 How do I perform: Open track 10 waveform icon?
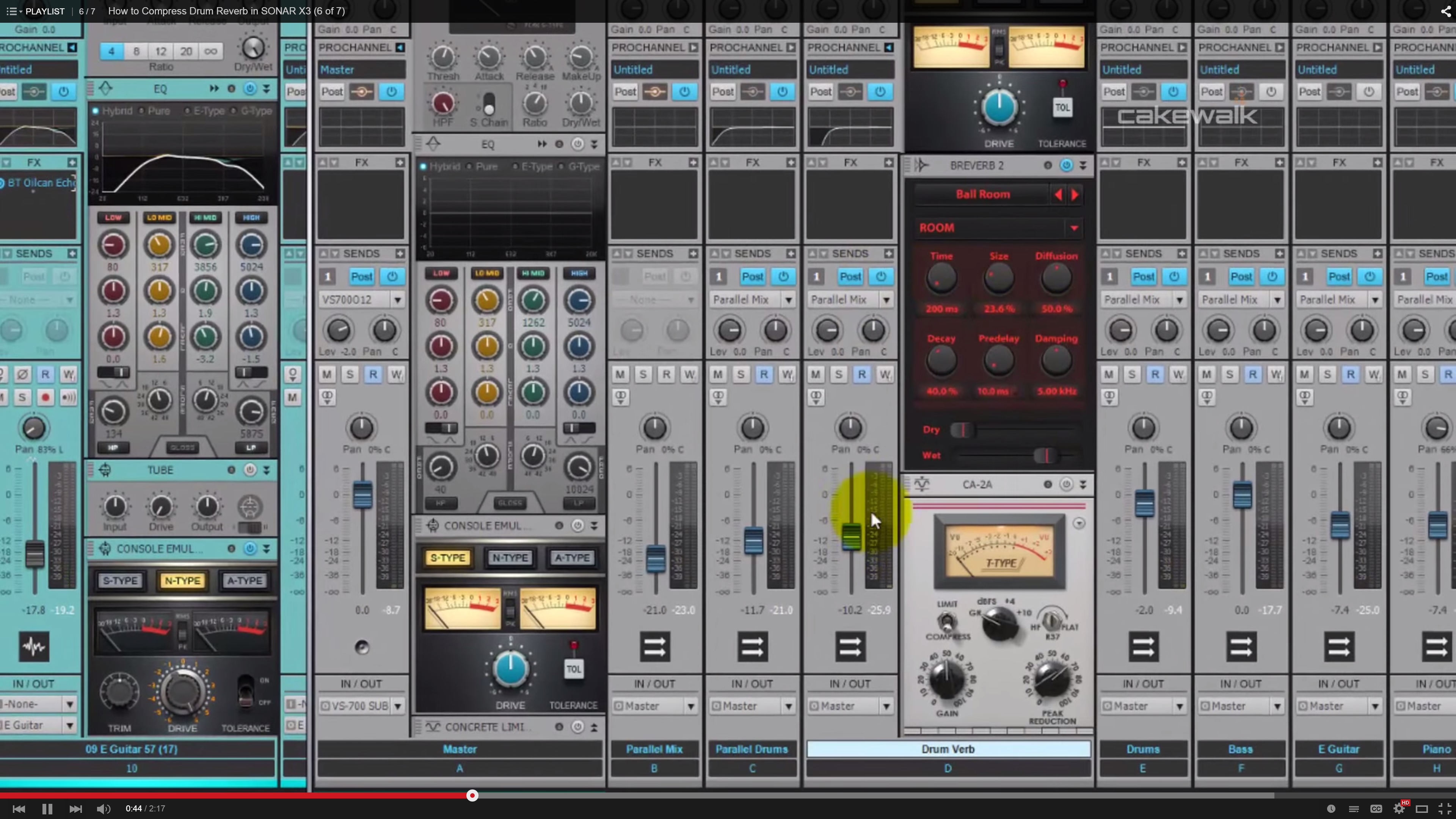[34, 646]
